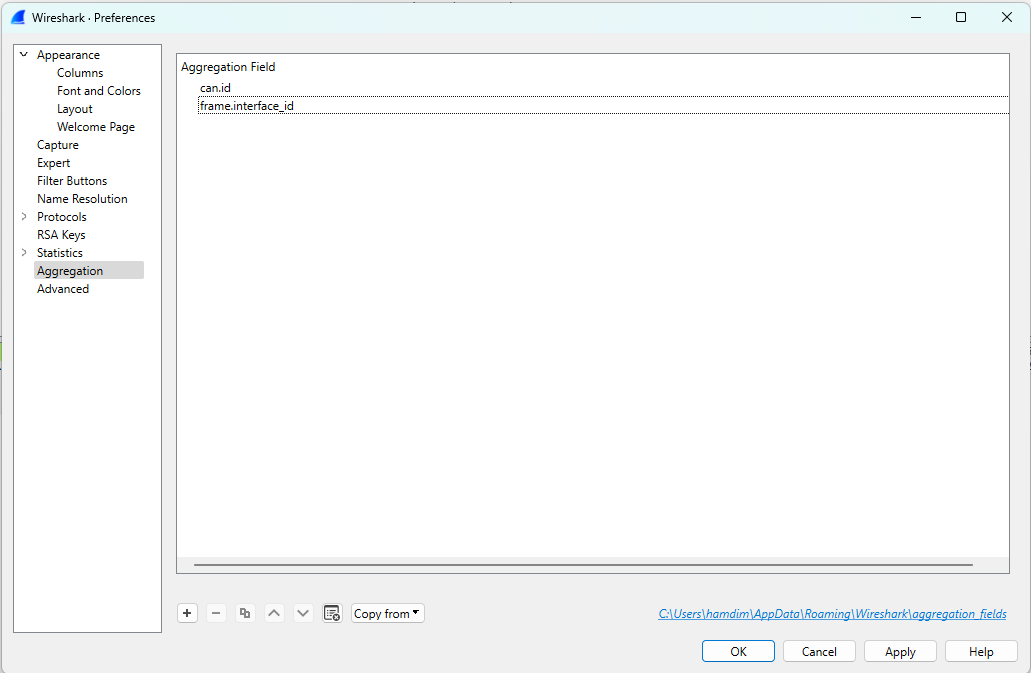Select Appearance in preferences tree
Viewport: 1031px width, 673px height.
tap(68, 55)
